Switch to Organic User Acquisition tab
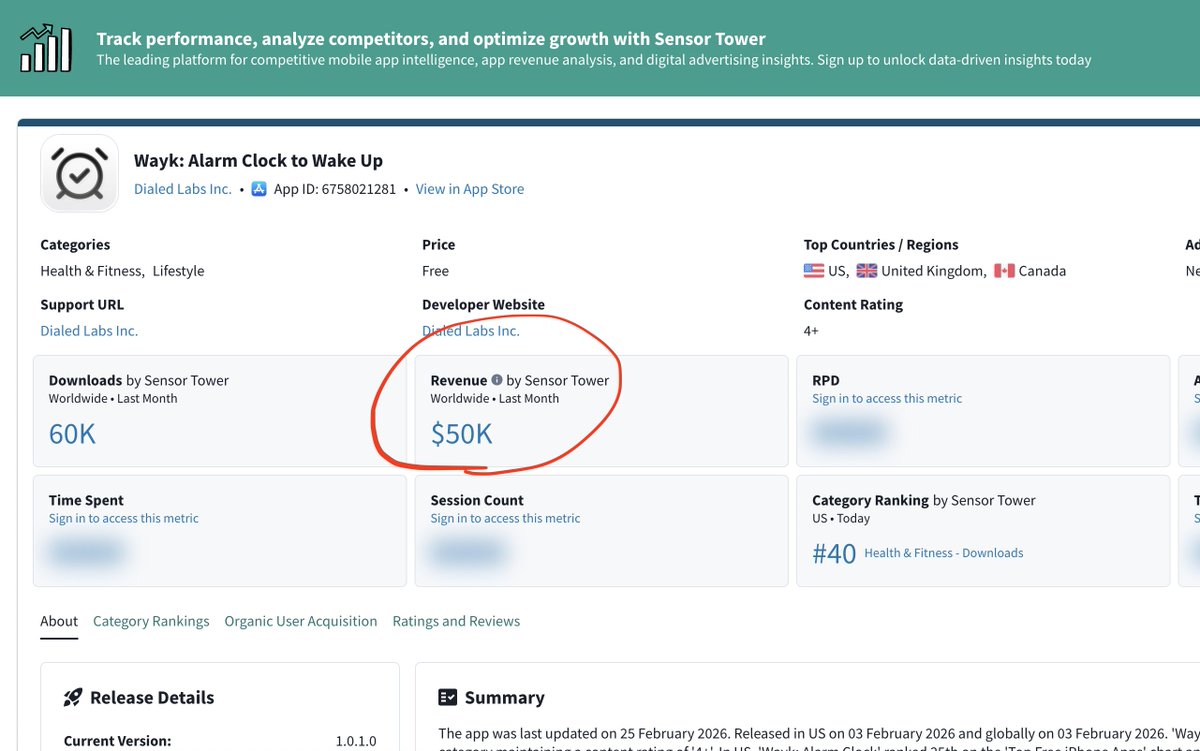Viewport: 1200px width, 751px height. click(x=301, y=621)
